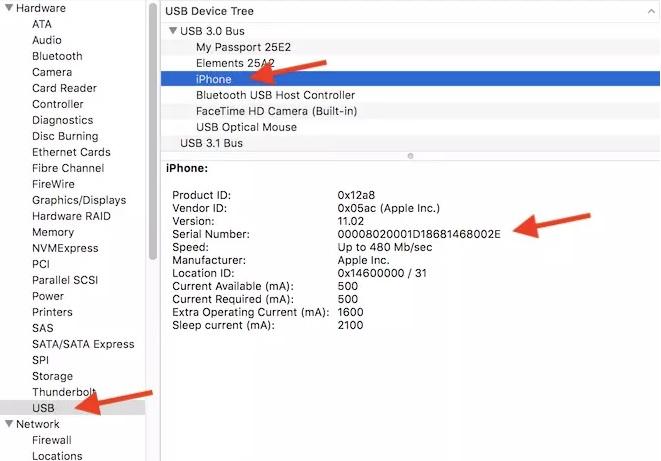The width and height of the screenshot is (661, 461).
Task: Click Manufacturer value Apple Inc.
Action: (363, 260)
